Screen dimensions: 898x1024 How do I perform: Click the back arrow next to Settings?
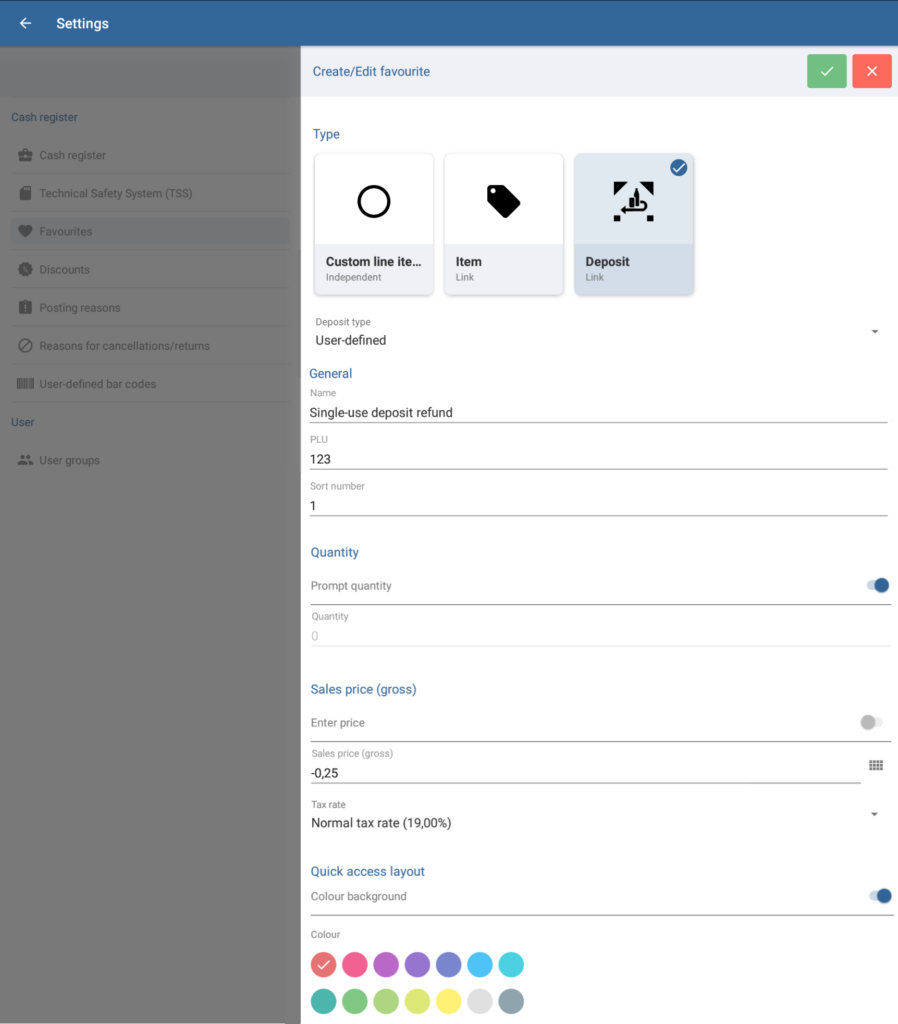(x=25, y=23)
